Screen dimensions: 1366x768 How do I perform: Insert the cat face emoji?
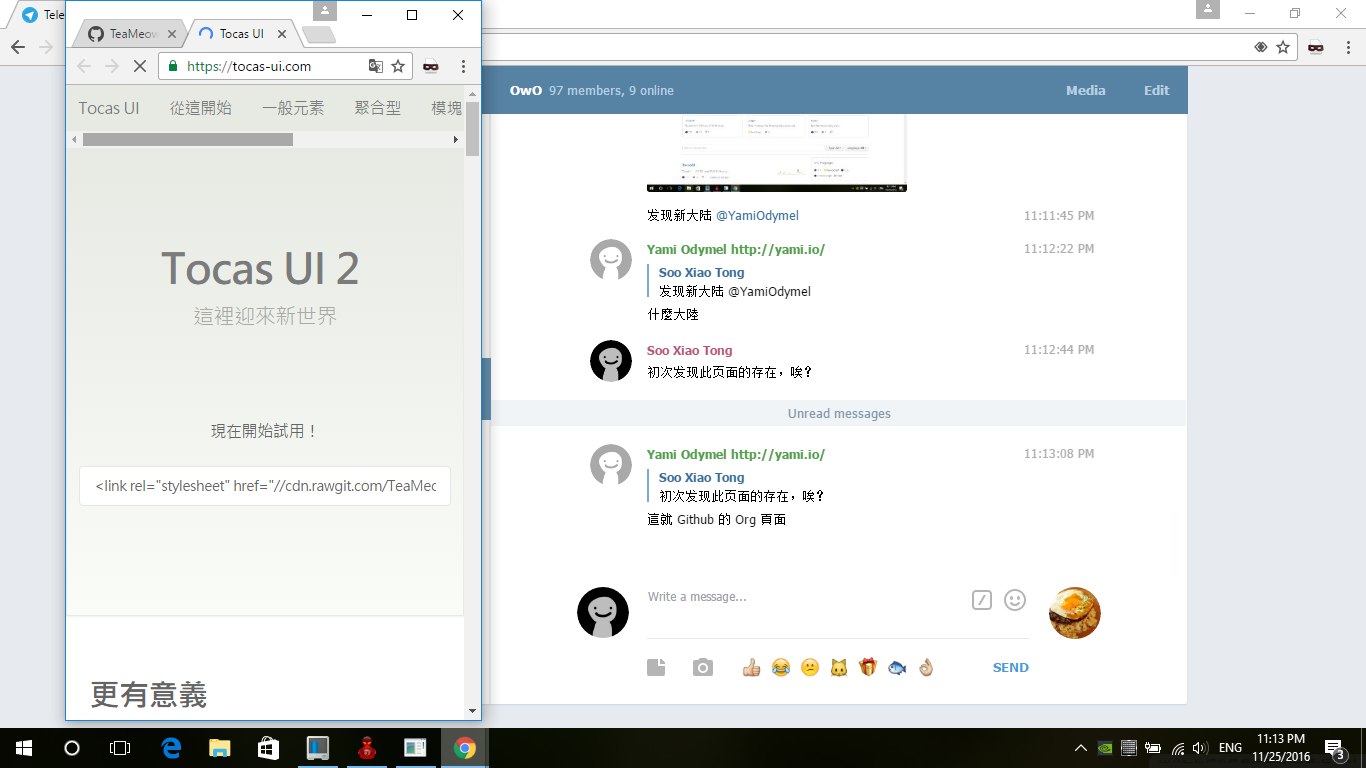[839, 667]
